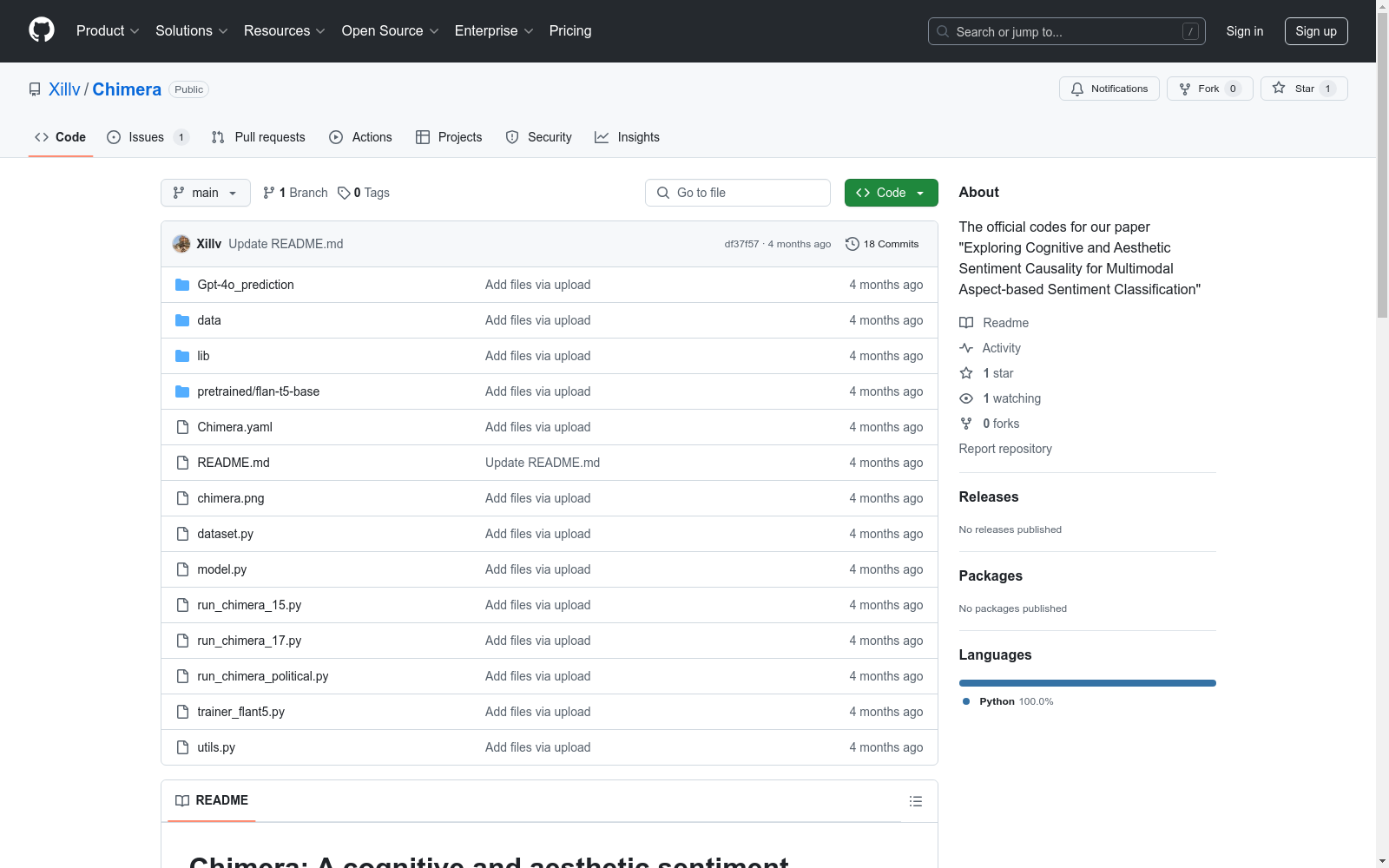
Task: Open the Enterprise dropdown menu
Action: click(494, 30)
